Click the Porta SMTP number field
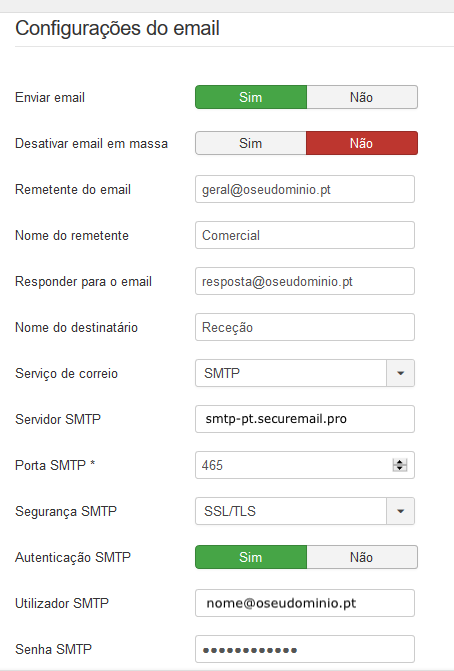The width and height of the screenshot is (454, 671). pyautogui.click(x=305, y=465)
